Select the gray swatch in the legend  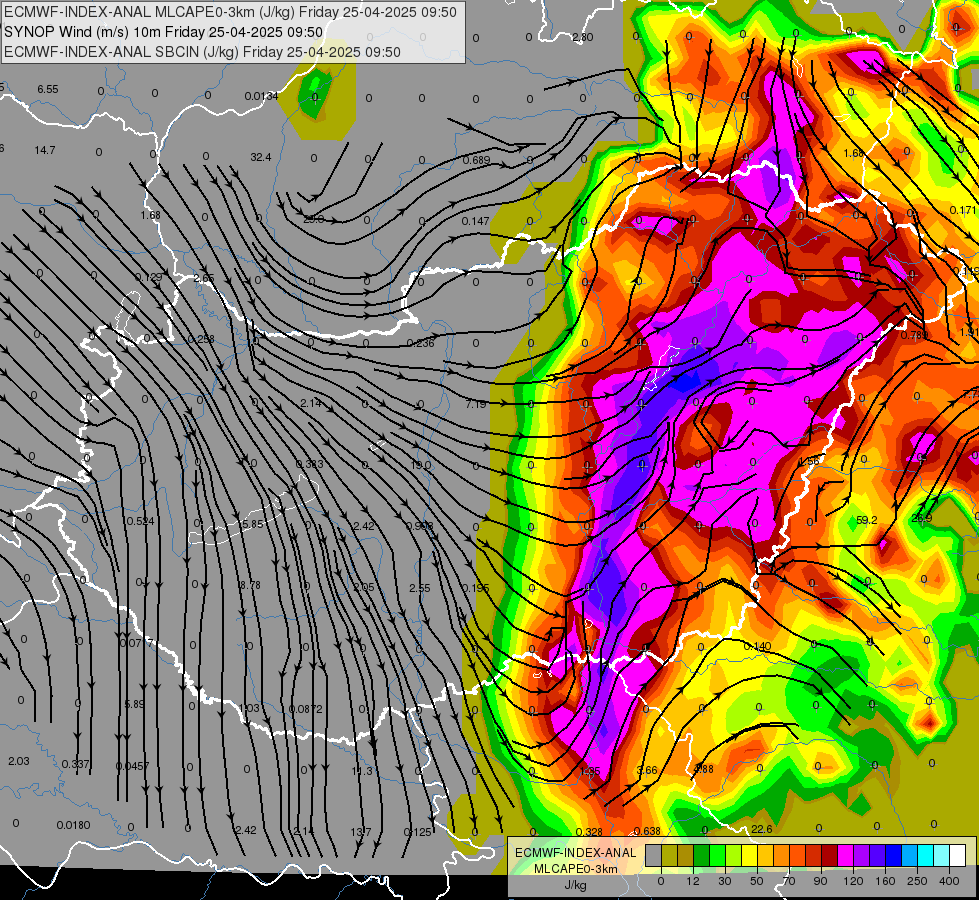point(654,856)
